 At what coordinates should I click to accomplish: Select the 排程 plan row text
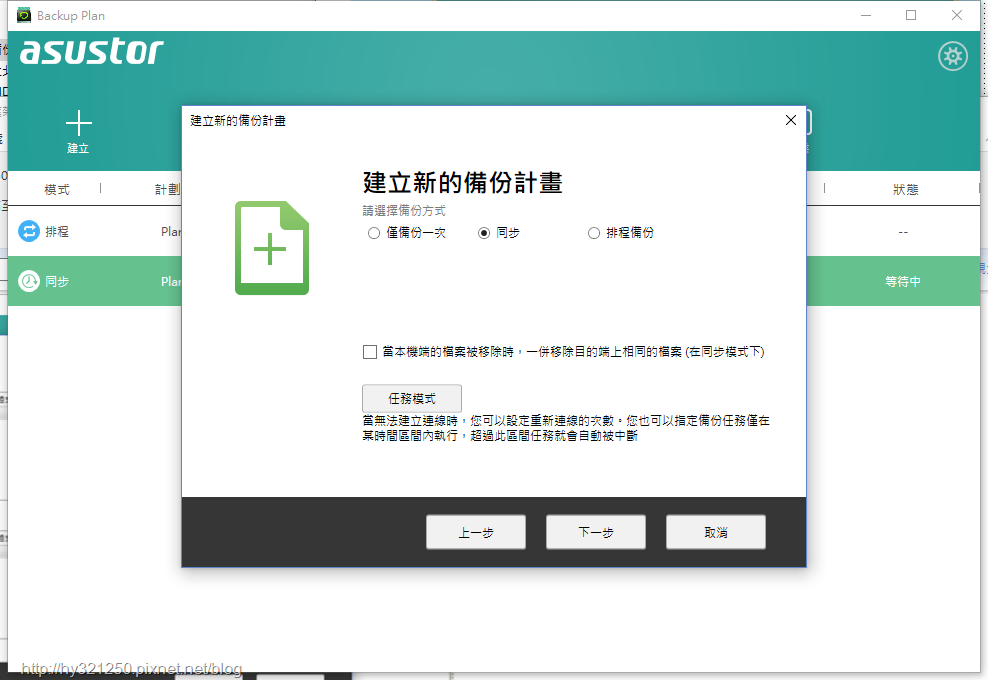point(57,231)
